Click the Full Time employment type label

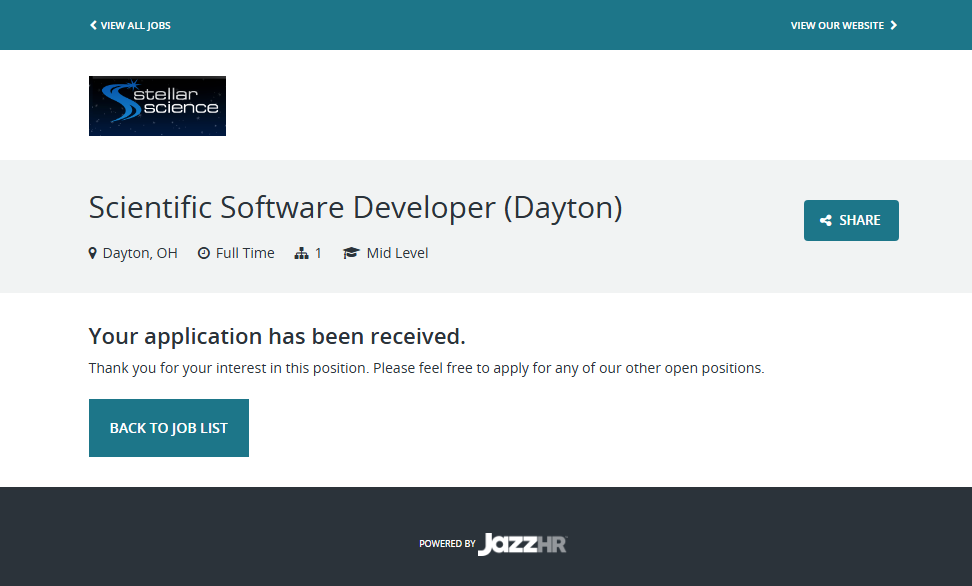point(245,253)
